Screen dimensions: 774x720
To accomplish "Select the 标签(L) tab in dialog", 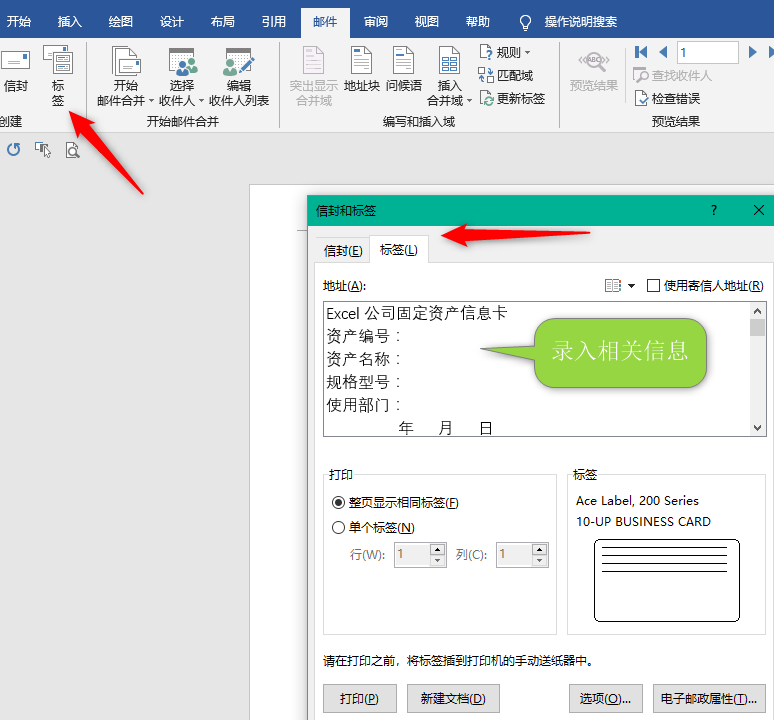I will [x=398, y=250].
